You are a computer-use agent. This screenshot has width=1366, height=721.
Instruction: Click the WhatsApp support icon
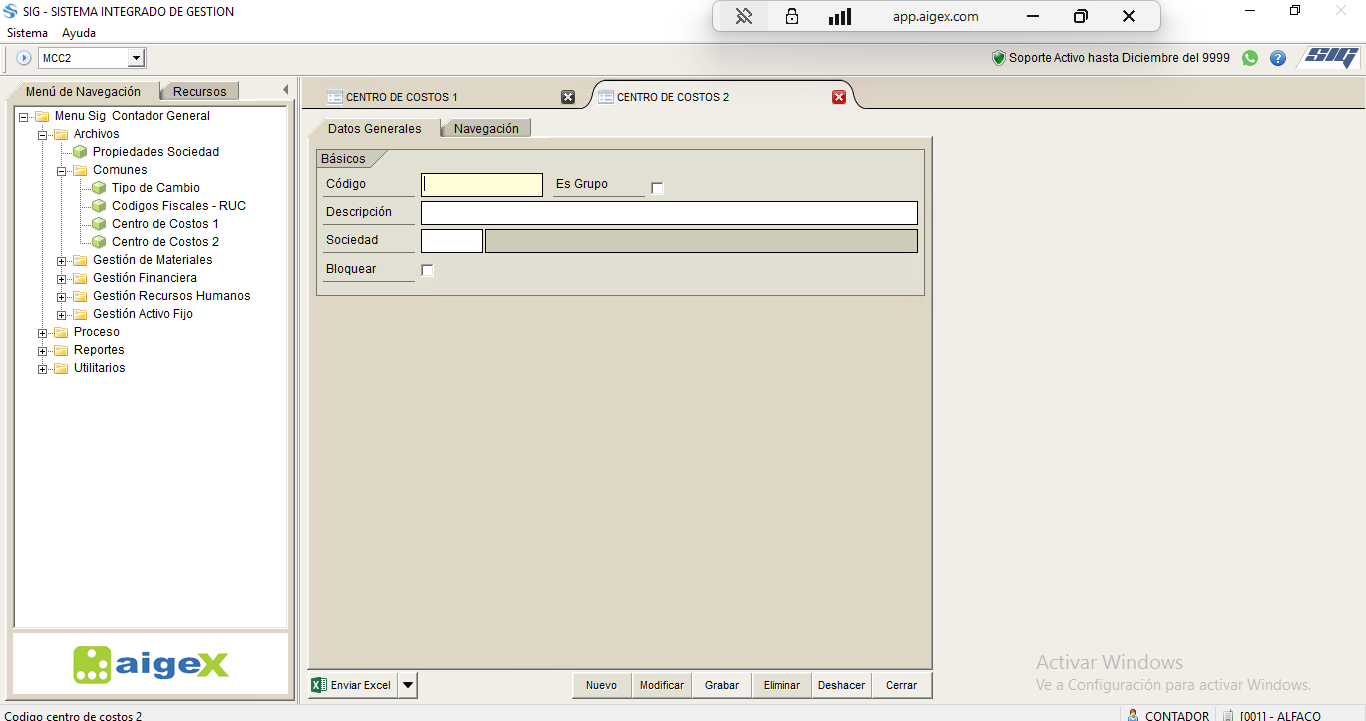click(x=1250, y=58)
